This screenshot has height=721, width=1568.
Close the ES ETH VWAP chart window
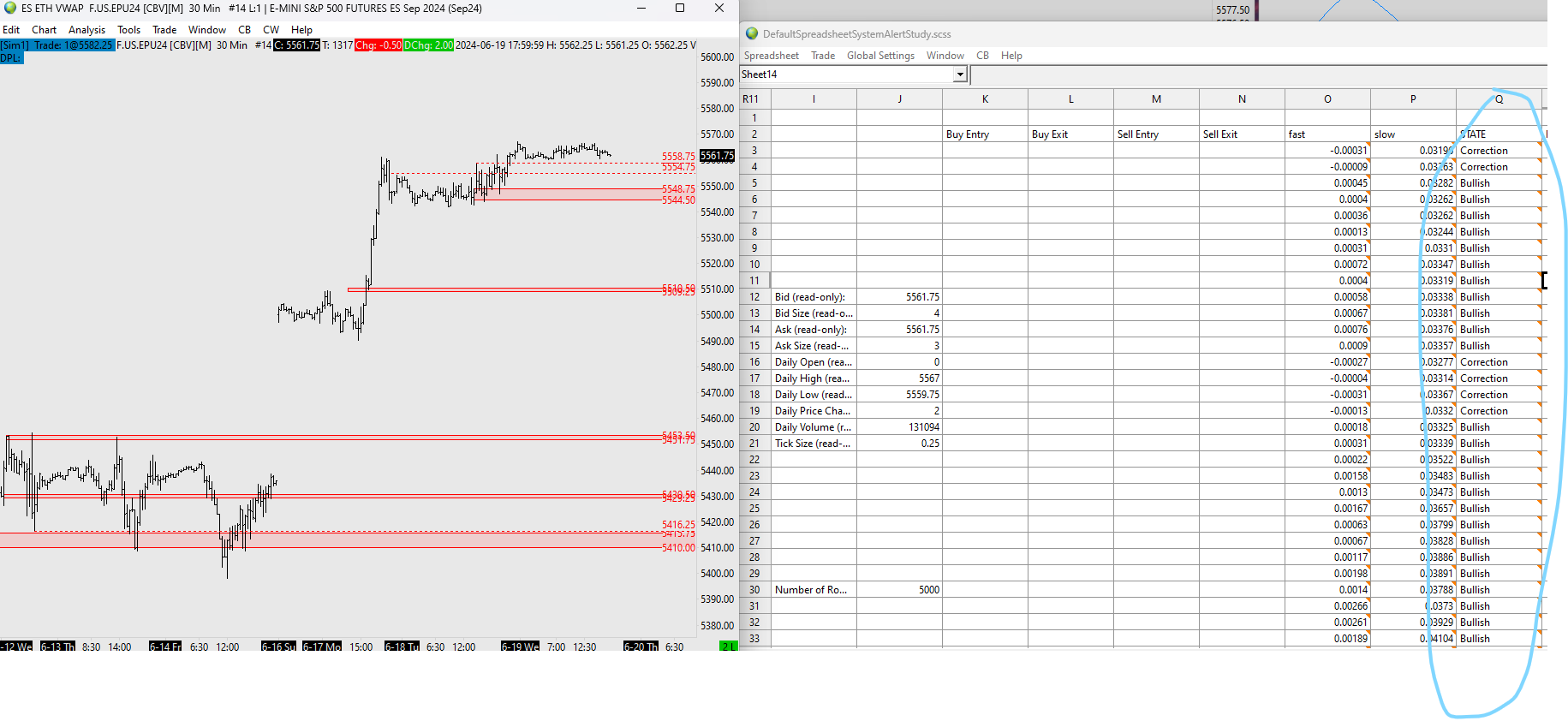[x=719, y=9]
